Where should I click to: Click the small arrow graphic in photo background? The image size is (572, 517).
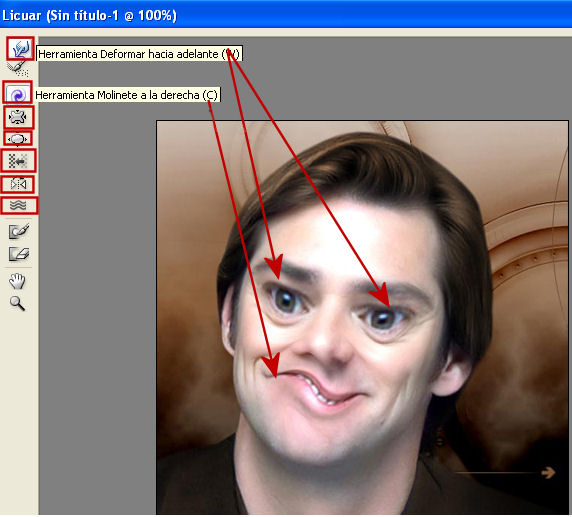pos(548,472)
